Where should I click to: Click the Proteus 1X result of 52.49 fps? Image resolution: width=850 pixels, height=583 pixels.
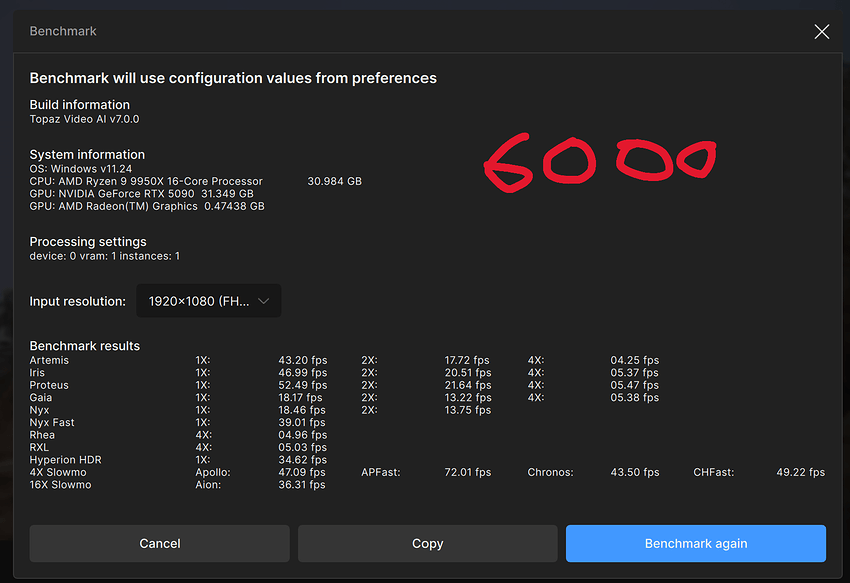point(302,385)
